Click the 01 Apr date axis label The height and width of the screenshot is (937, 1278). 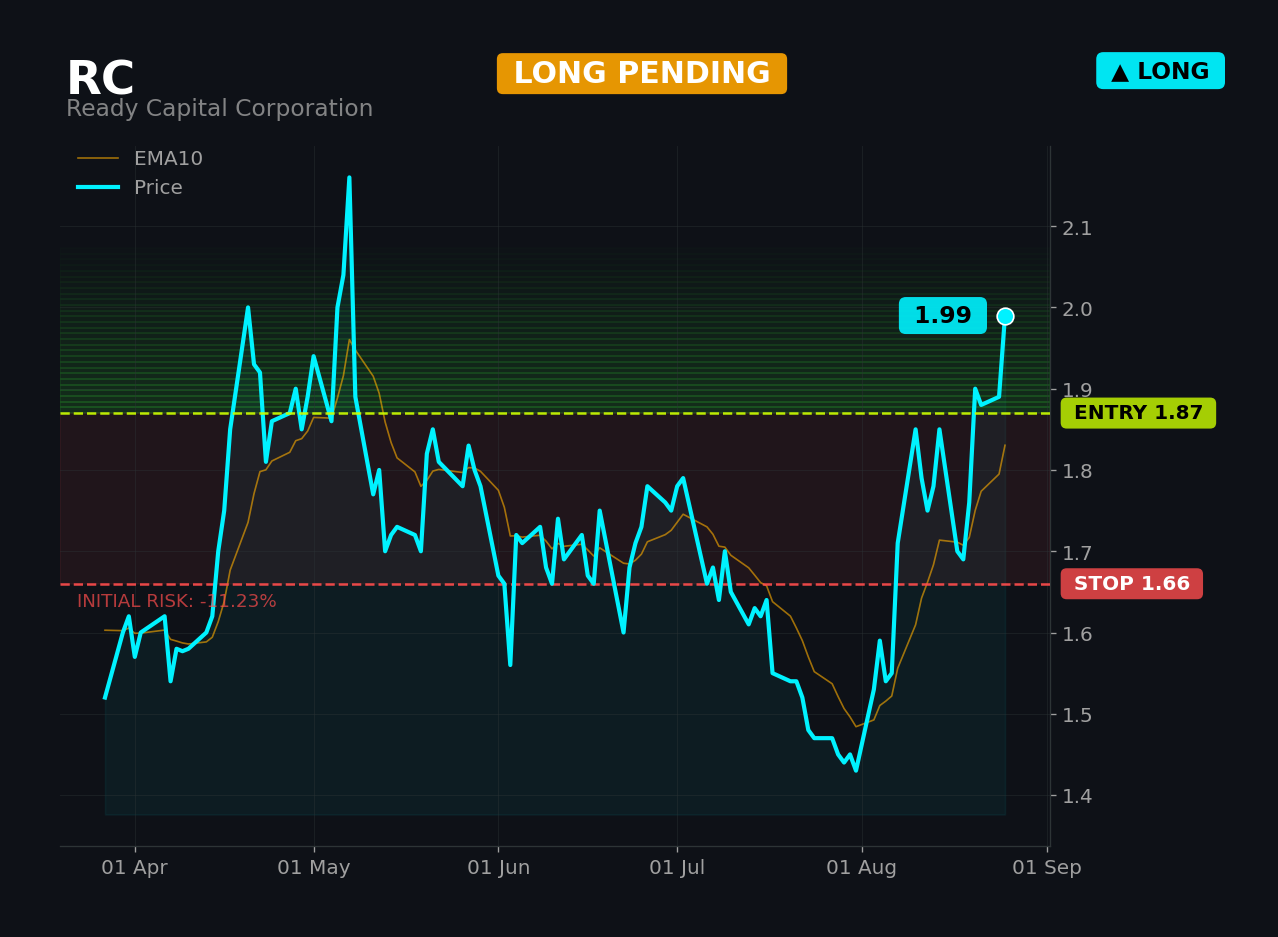click(134, 868)
